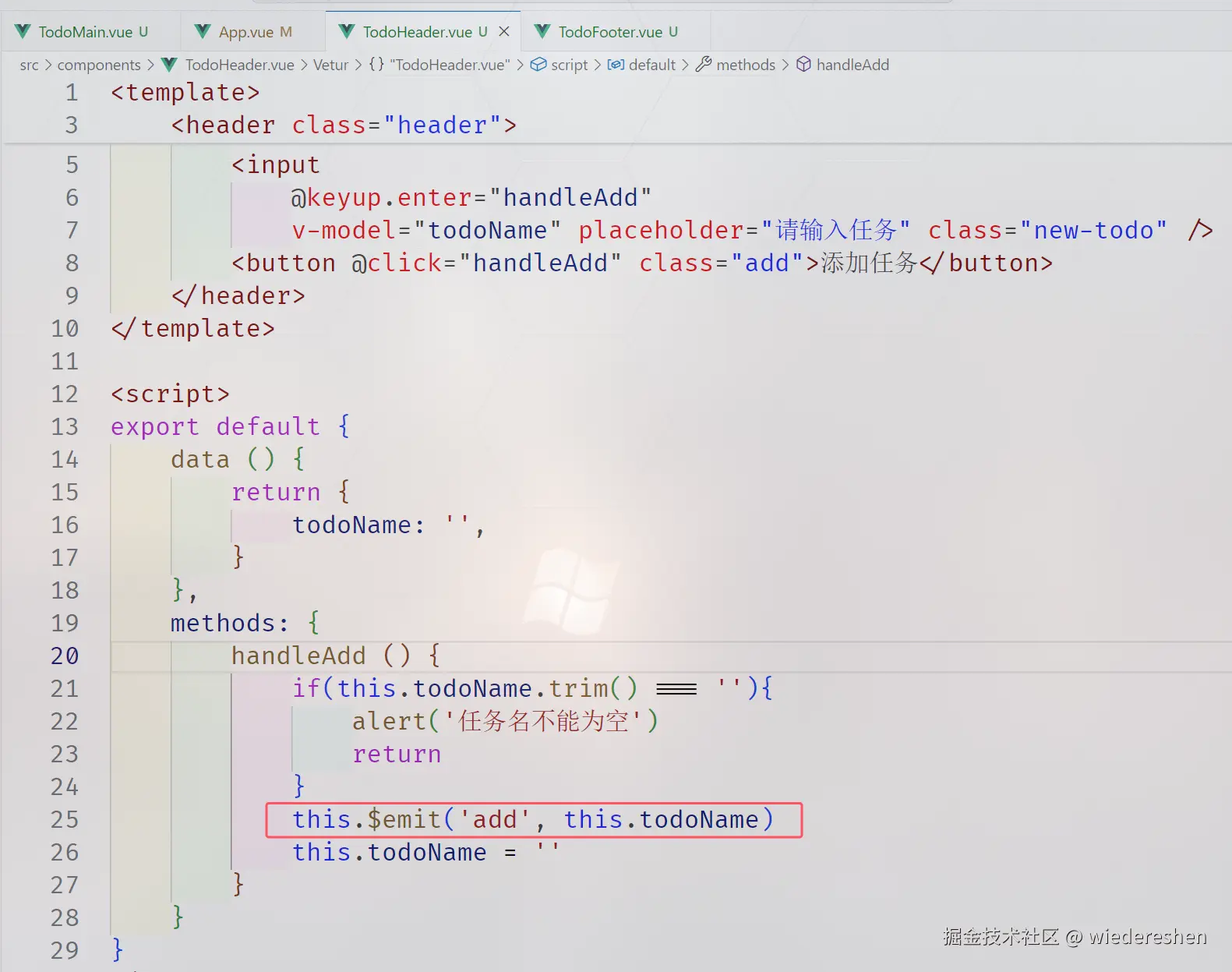
Task: Click line number 20 in gutter
Action: click(65, 656)
